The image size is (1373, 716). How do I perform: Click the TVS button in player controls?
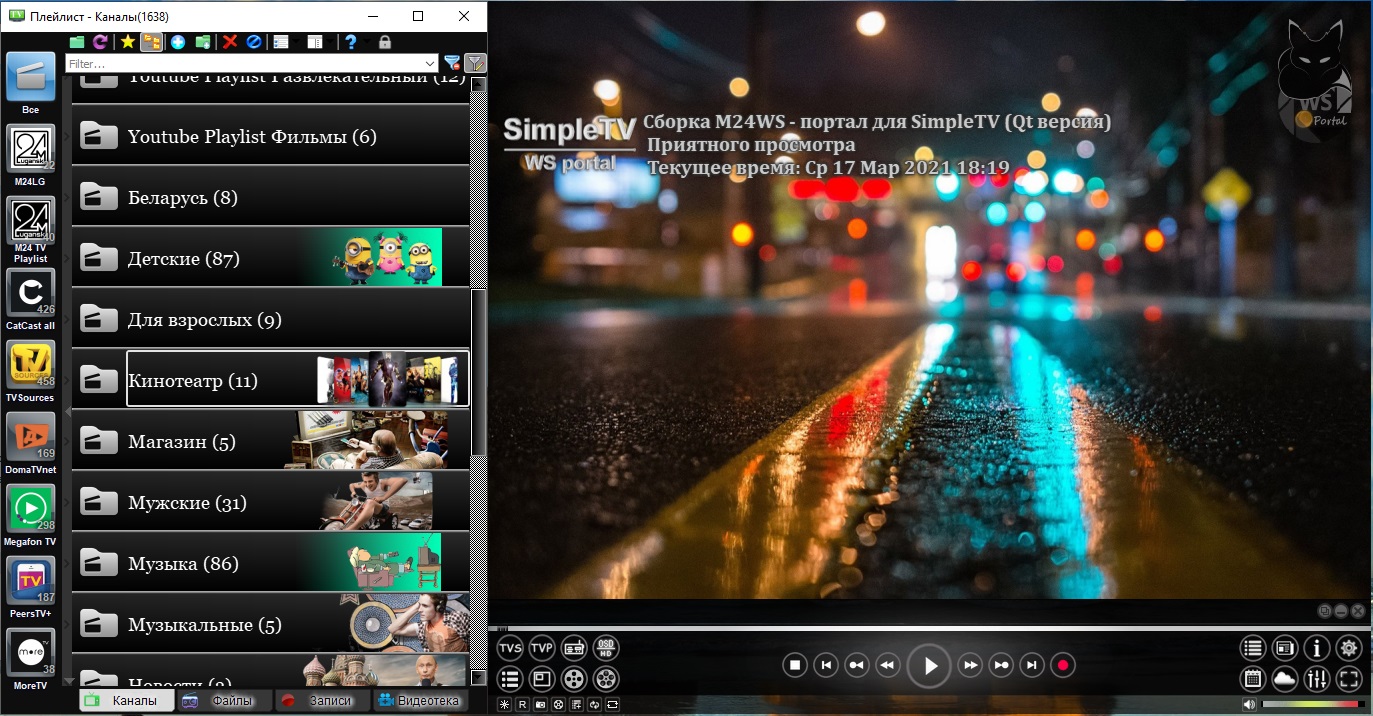[510, 647]
